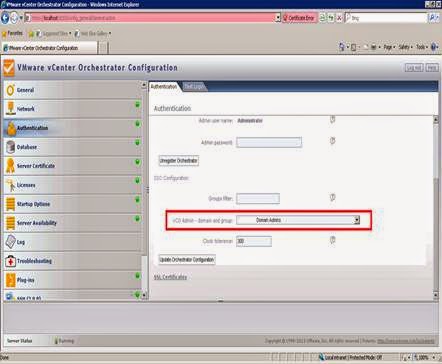442x364 pixels.
Task: Switch to the Authentication tab
Action: [164, 86]
